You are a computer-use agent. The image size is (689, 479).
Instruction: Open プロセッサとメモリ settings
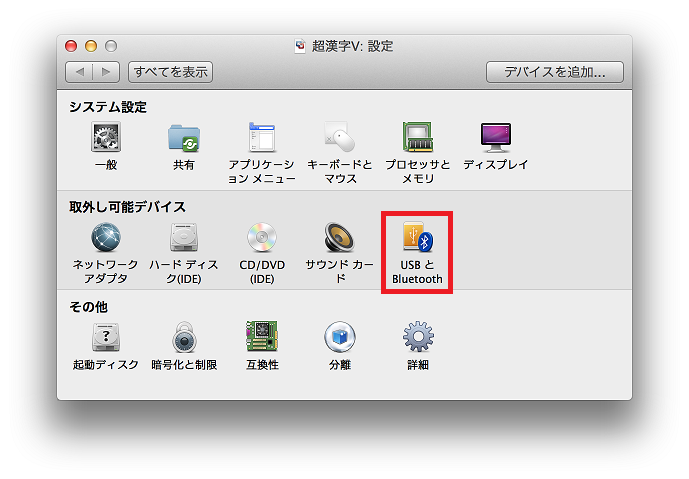coord(418,138)
